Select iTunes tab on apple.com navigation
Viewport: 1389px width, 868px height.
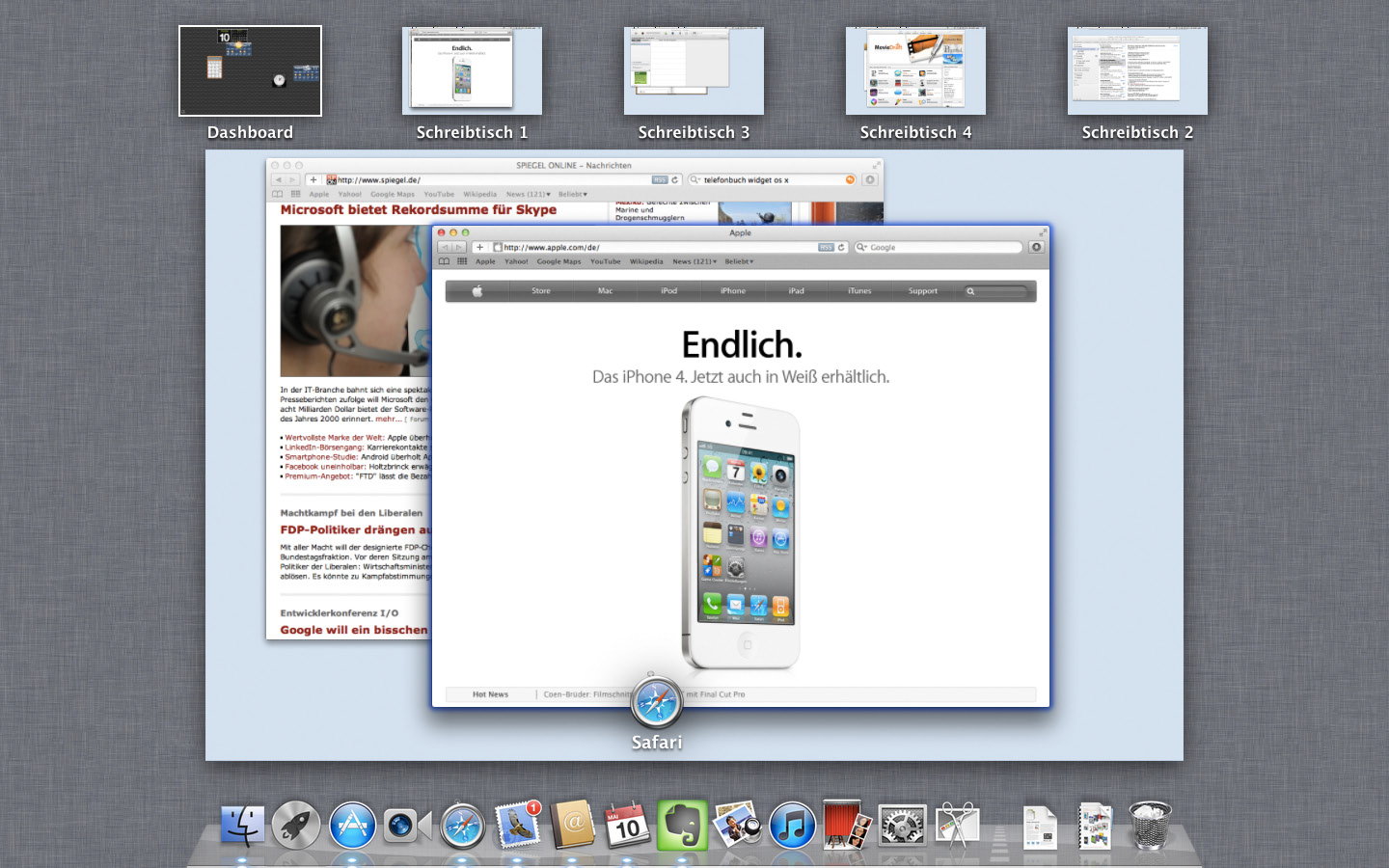coord(859,291)
